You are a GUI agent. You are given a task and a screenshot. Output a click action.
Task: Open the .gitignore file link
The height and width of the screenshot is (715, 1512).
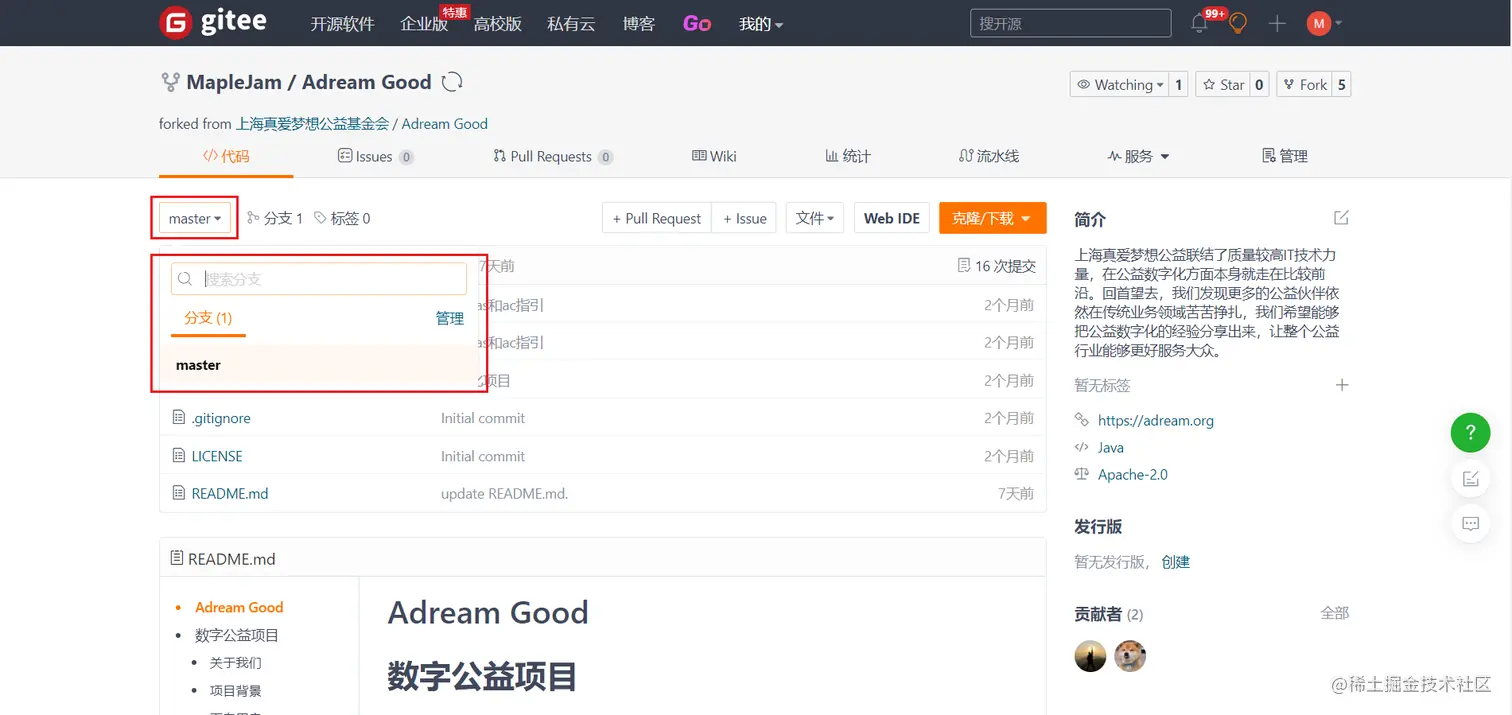[x=221, y=418]
